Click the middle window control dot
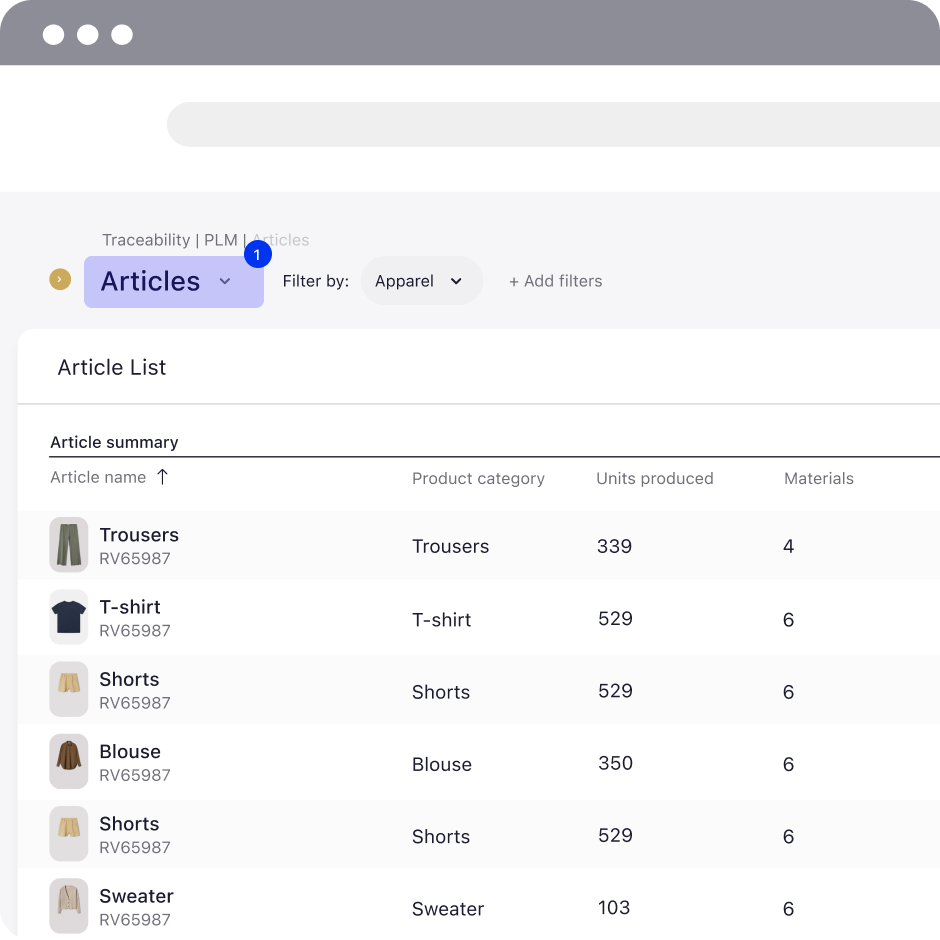The width and height of the screenshot is (940, 940). click(88, 35)
